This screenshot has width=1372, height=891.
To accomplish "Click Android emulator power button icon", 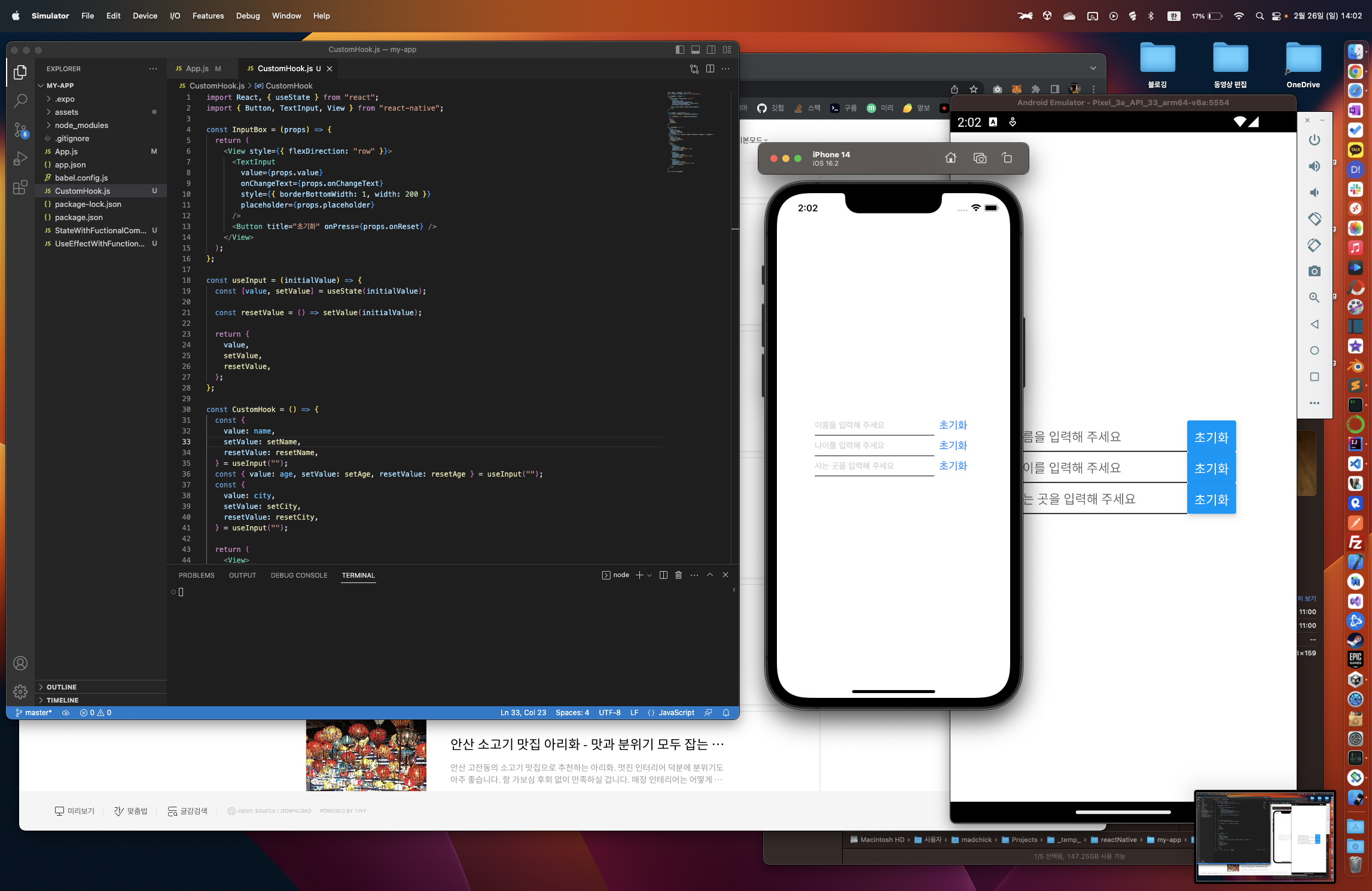I will click(1314, 140).
